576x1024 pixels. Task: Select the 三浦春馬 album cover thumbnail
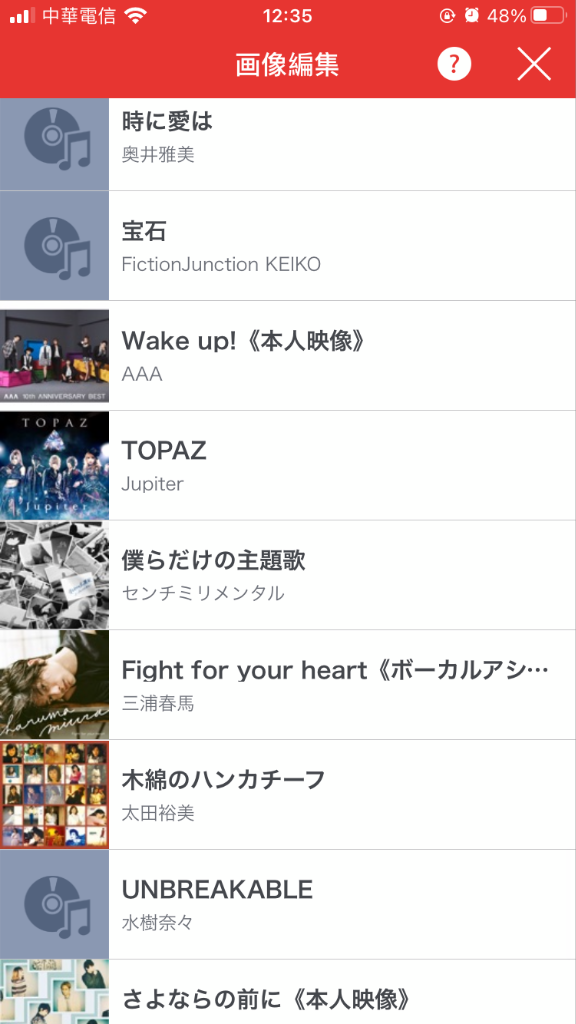[54, 685]
